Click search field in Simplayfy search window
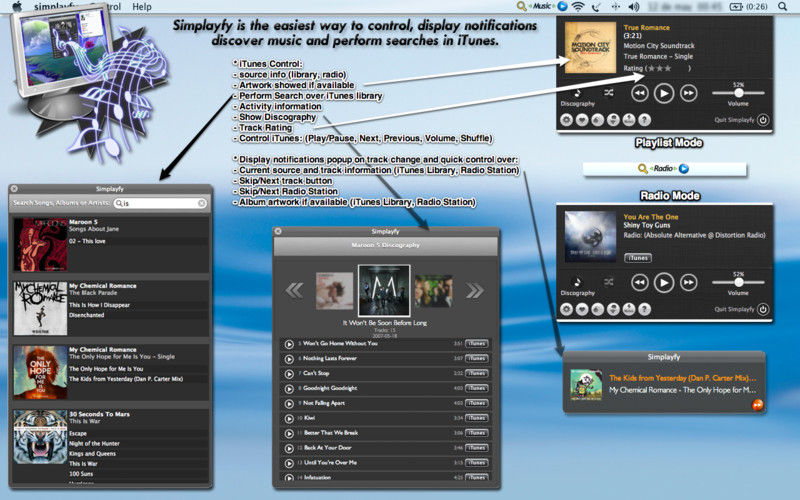 tap(160, 203)
